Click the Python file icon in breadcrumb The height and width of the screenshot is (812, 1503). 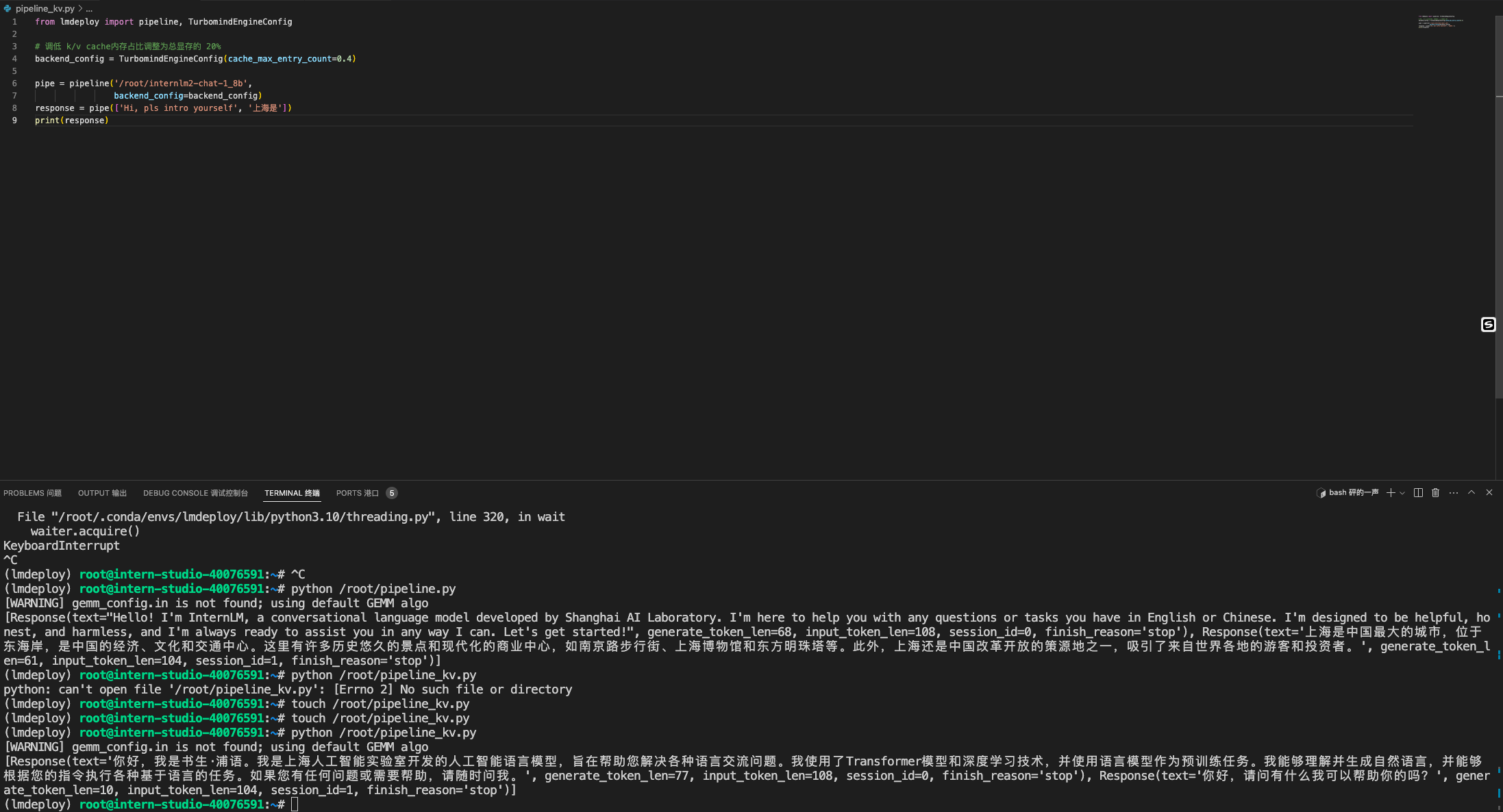pyautogui.click(x=8, y=8)
